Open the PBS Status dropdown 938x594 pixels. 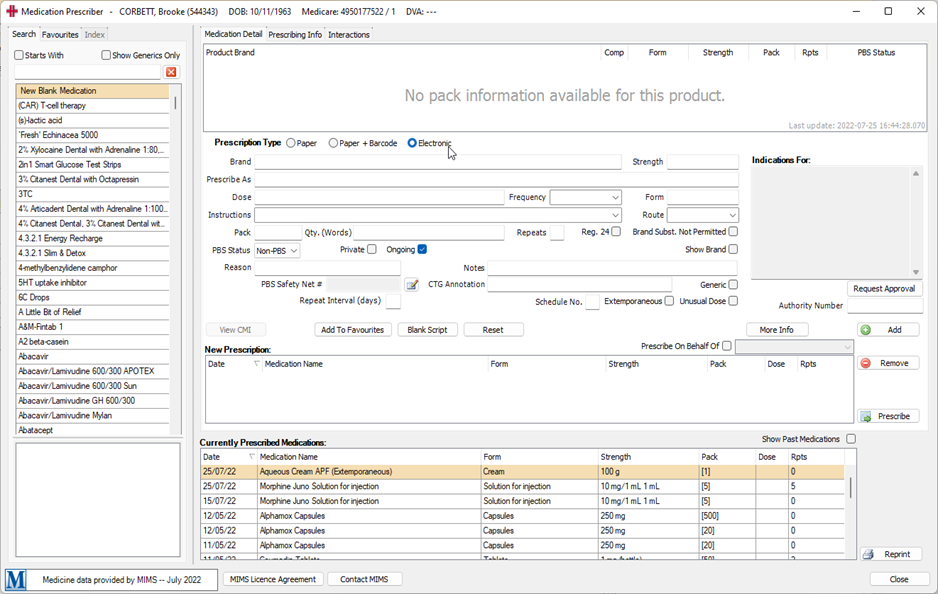[x=293, y=251]
